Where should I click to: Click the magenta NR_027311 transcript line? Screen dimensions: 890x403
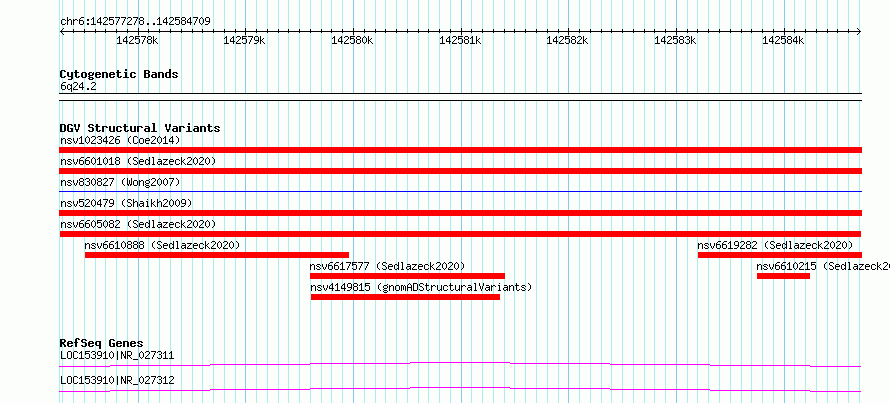tap(460, 364)
